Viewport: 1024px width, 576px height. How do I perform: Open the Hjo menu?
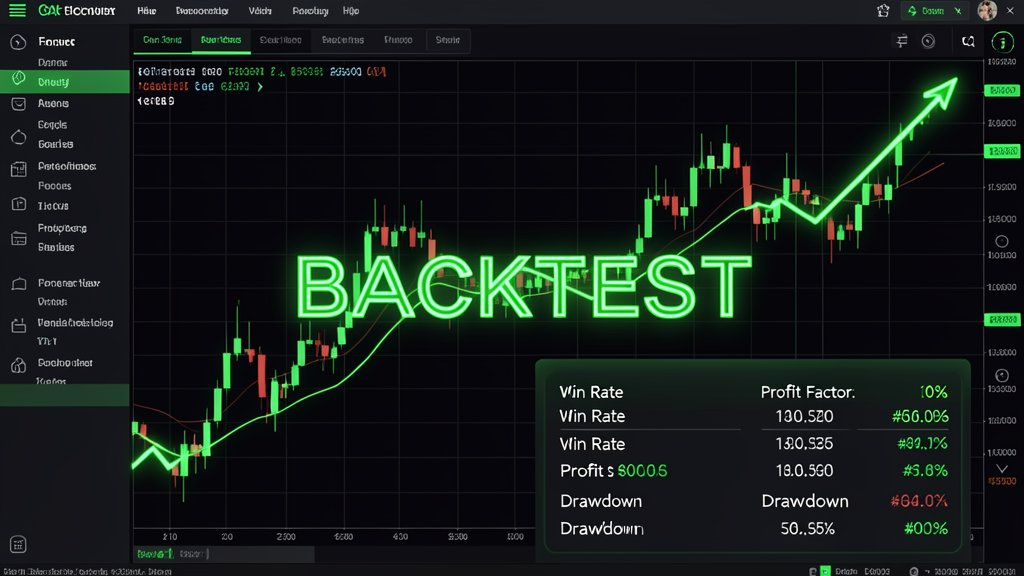(x=351, y=11)
